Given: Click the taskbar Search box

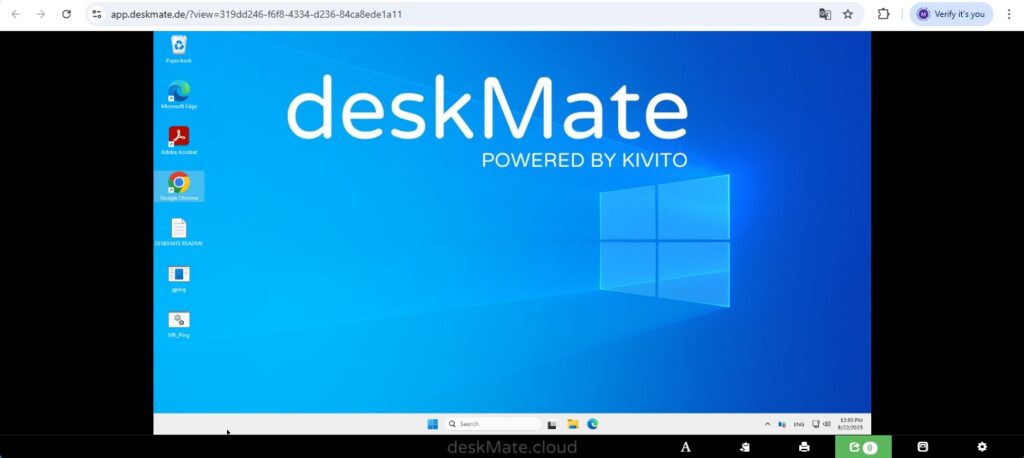Looking at the screenshot, I should tap(492, 424).
